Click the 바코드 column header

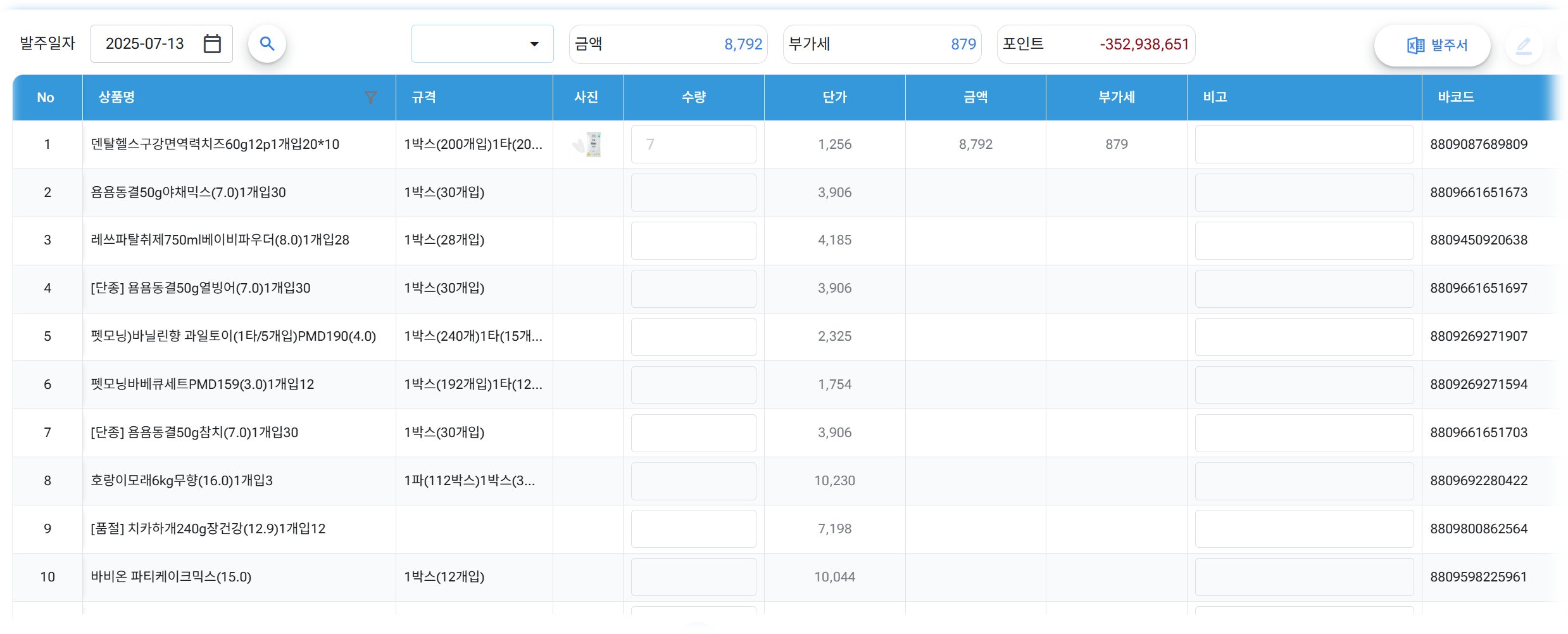[1456, 97]
